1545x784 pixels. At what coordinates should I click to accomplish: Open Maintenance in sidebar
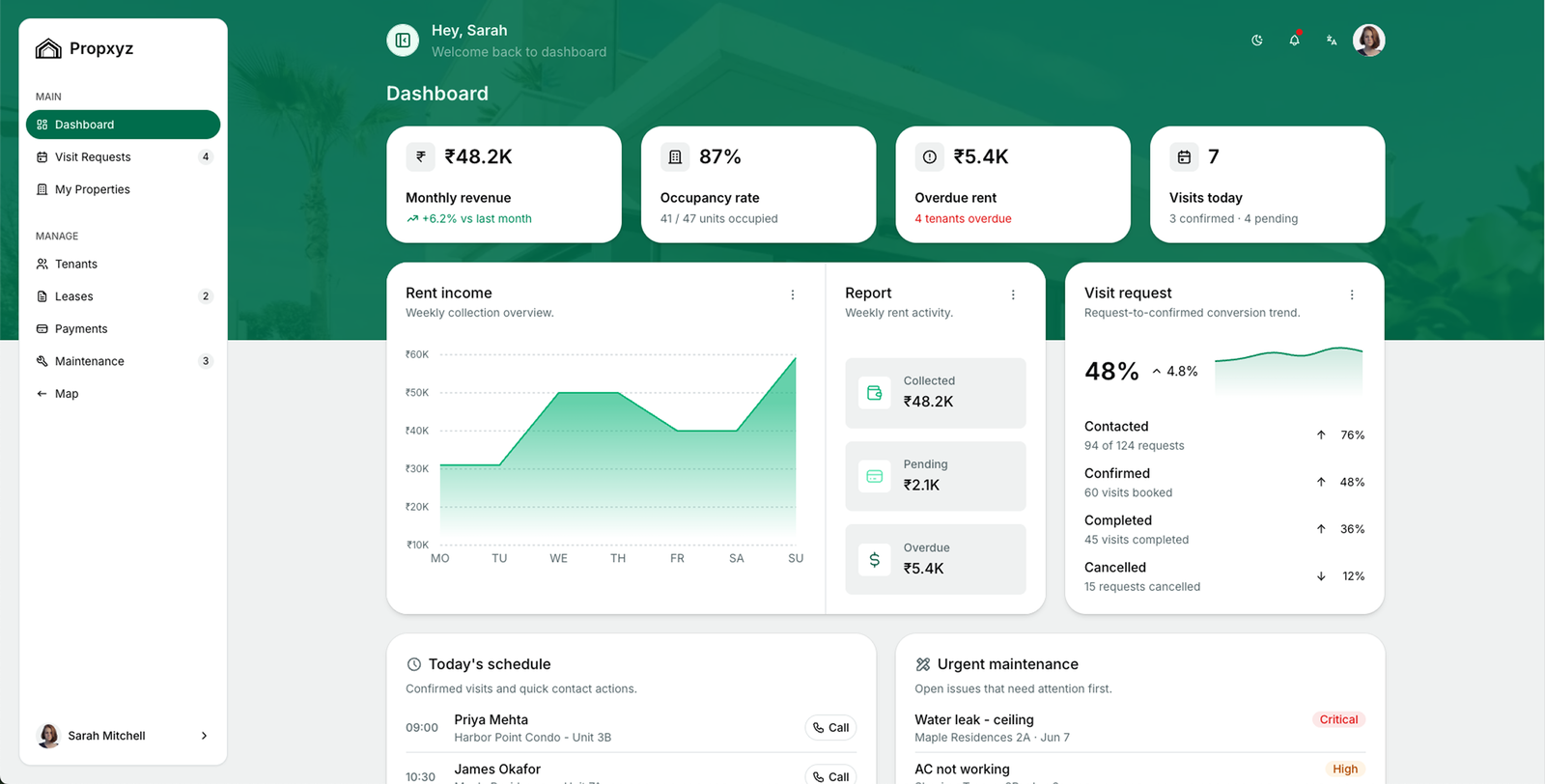pos(124,361)
